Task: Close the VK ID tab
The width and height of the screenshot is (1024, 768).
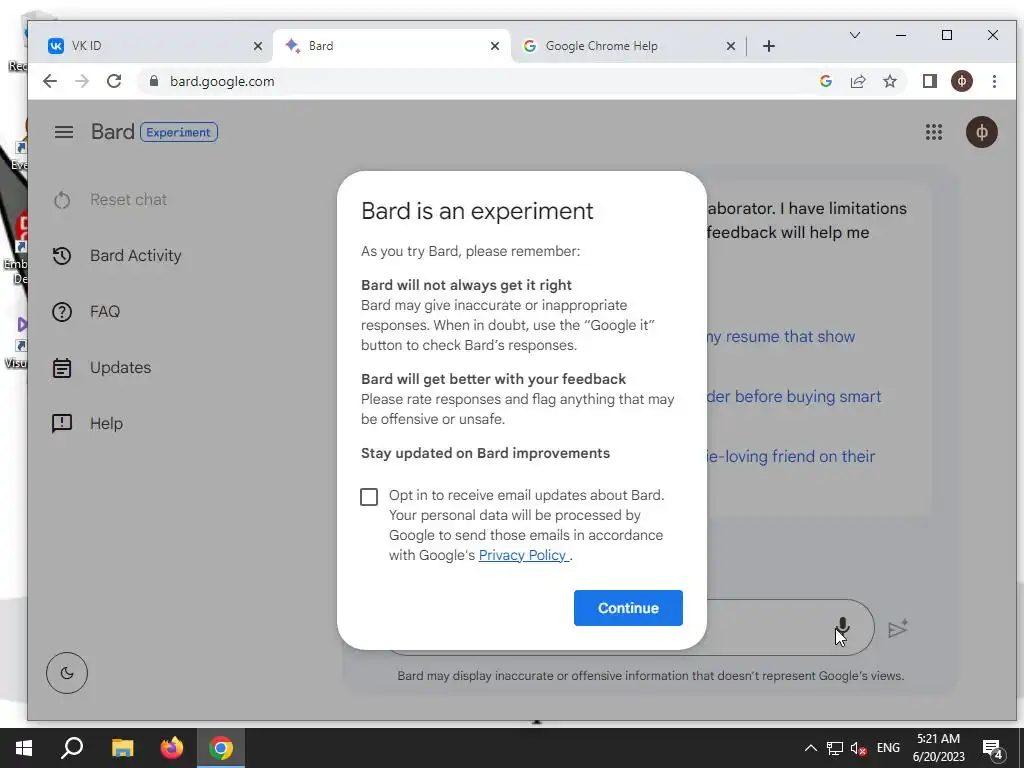Action: tap(258, 46)
